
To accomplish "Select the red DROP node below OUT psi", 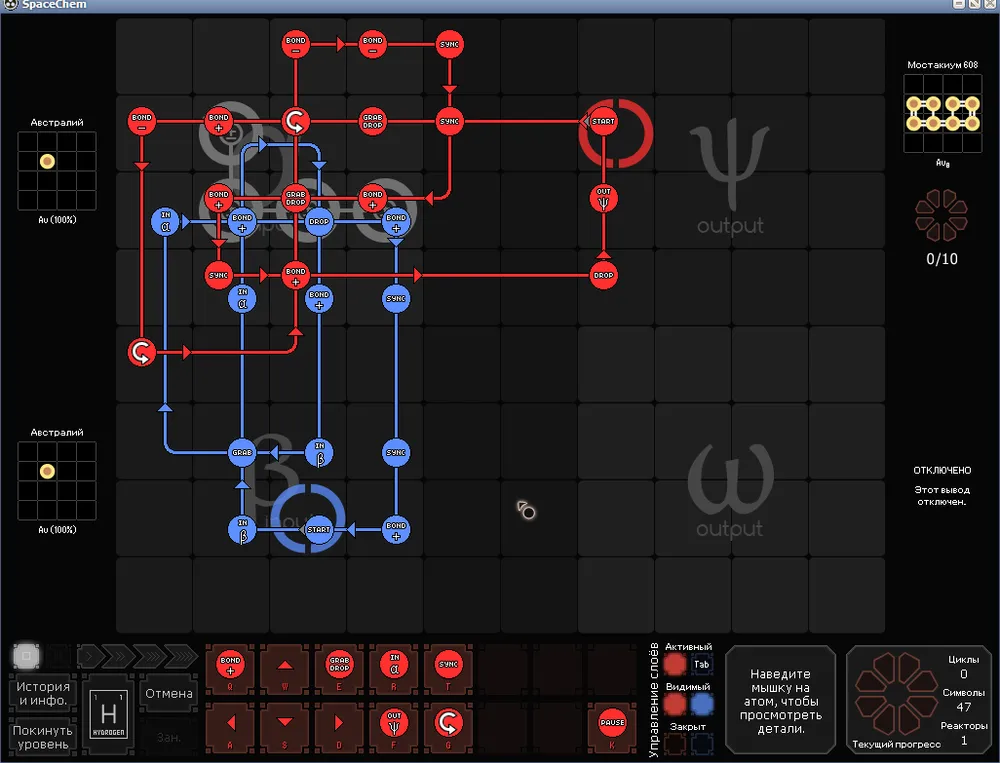I will click(603, 276).
